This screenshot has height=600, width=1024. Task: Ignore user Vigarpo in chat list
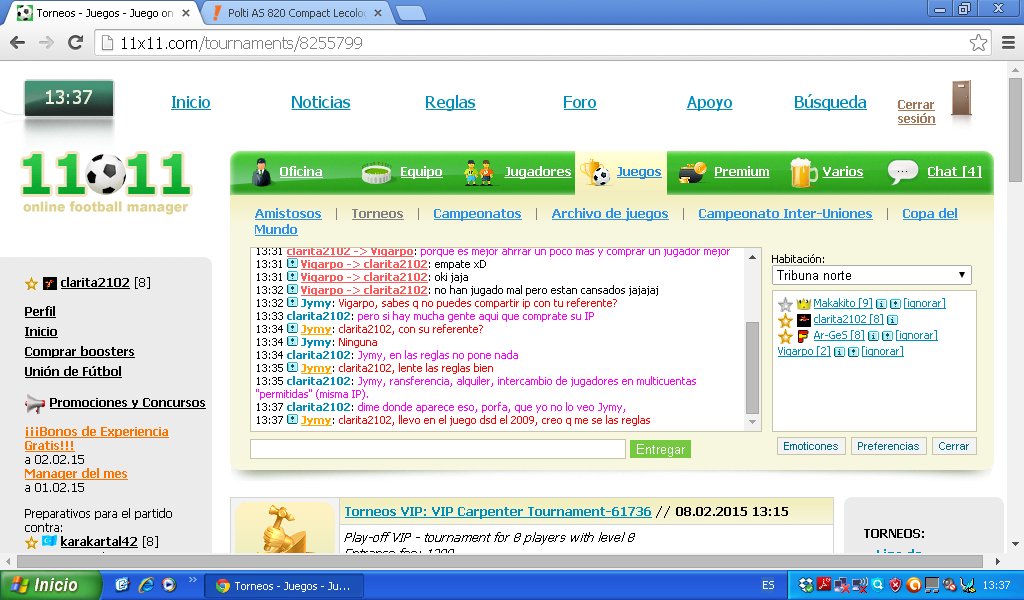(x=882, y=351)
